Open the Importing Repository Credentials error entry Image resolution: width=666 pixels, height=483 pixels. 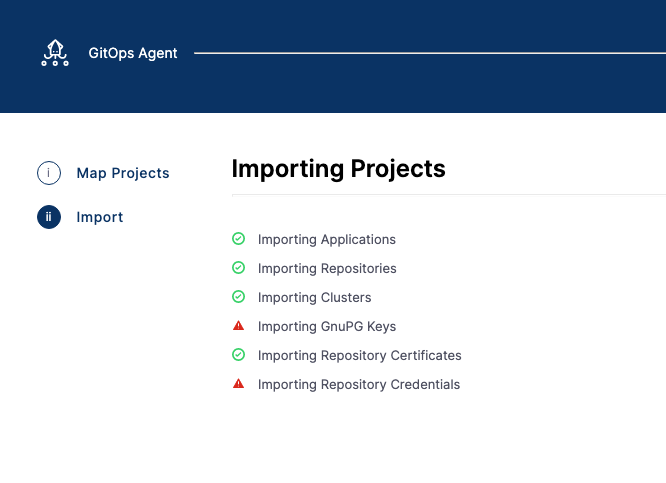pyautogui.click(x=359, y=385)
